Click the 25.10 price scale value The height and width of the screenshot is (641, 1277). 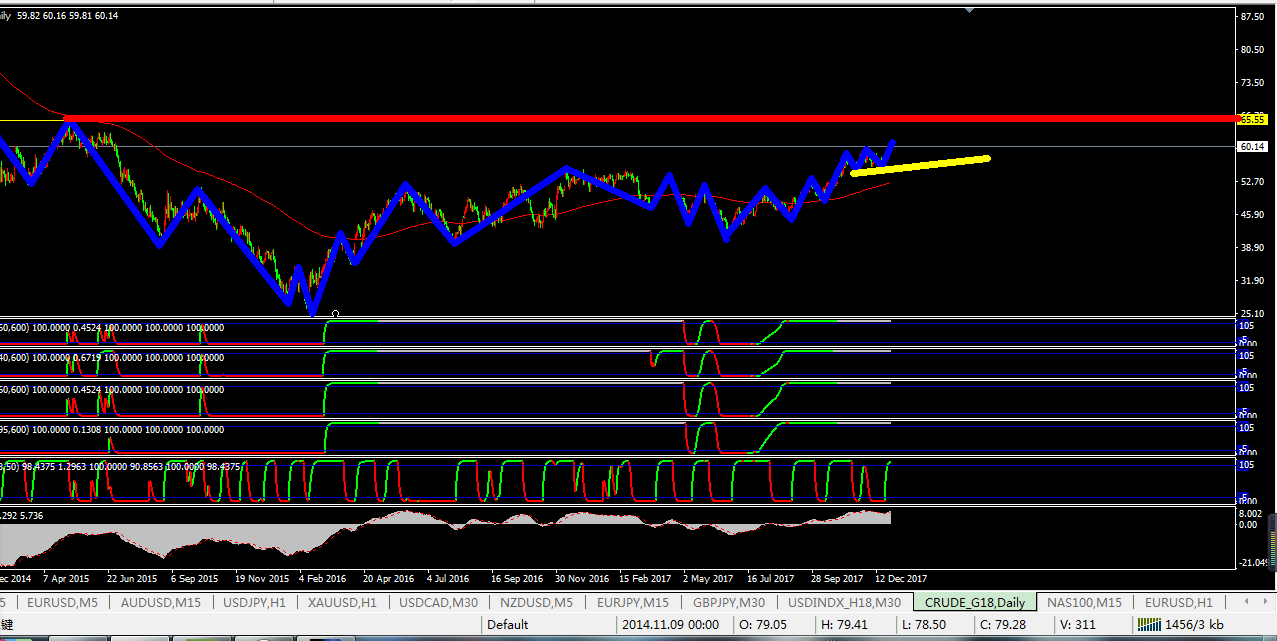1253,314
